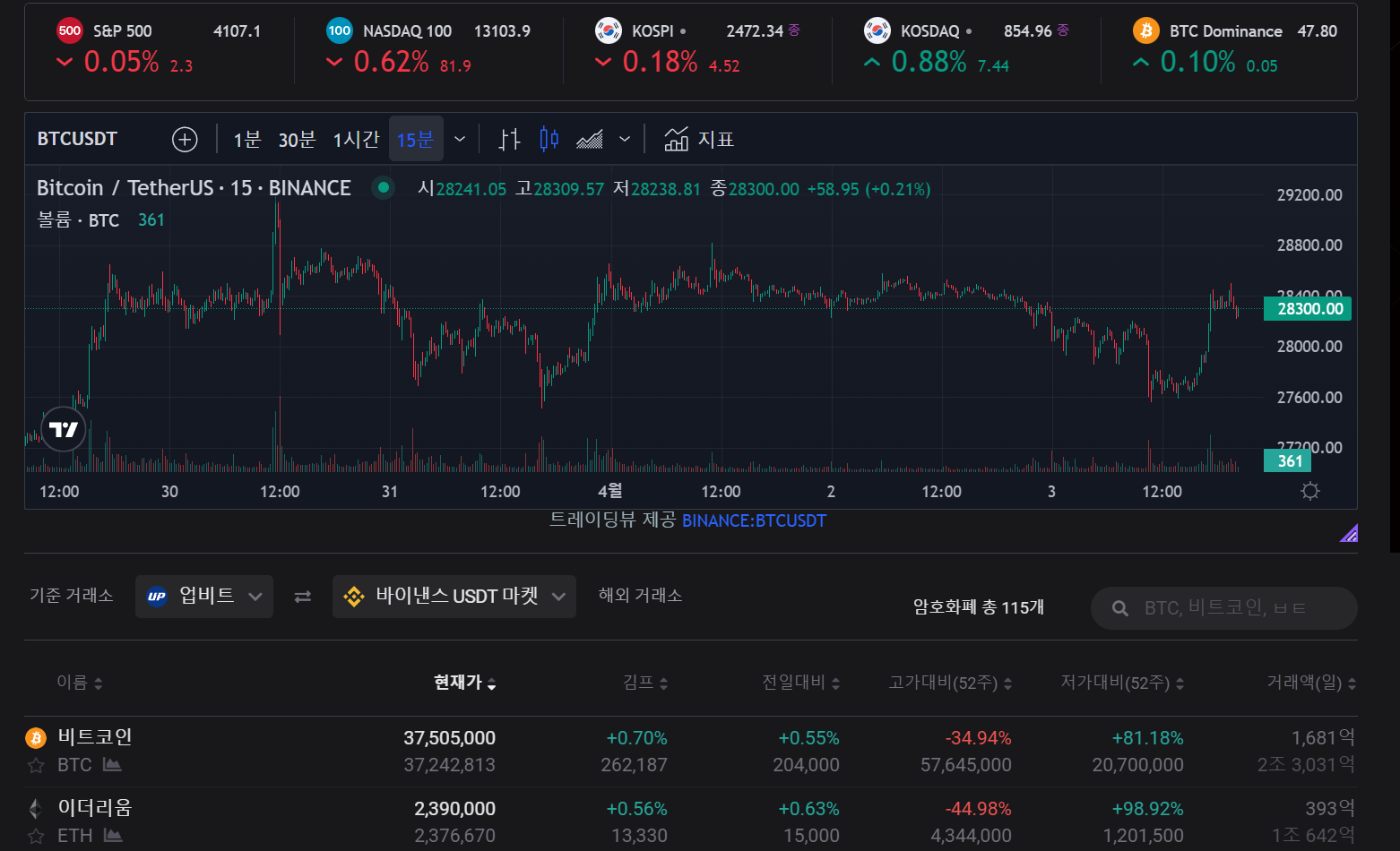Click the 해외 거래소 label
This screenshot has height=851, width=1400.
tap(640, 595)
